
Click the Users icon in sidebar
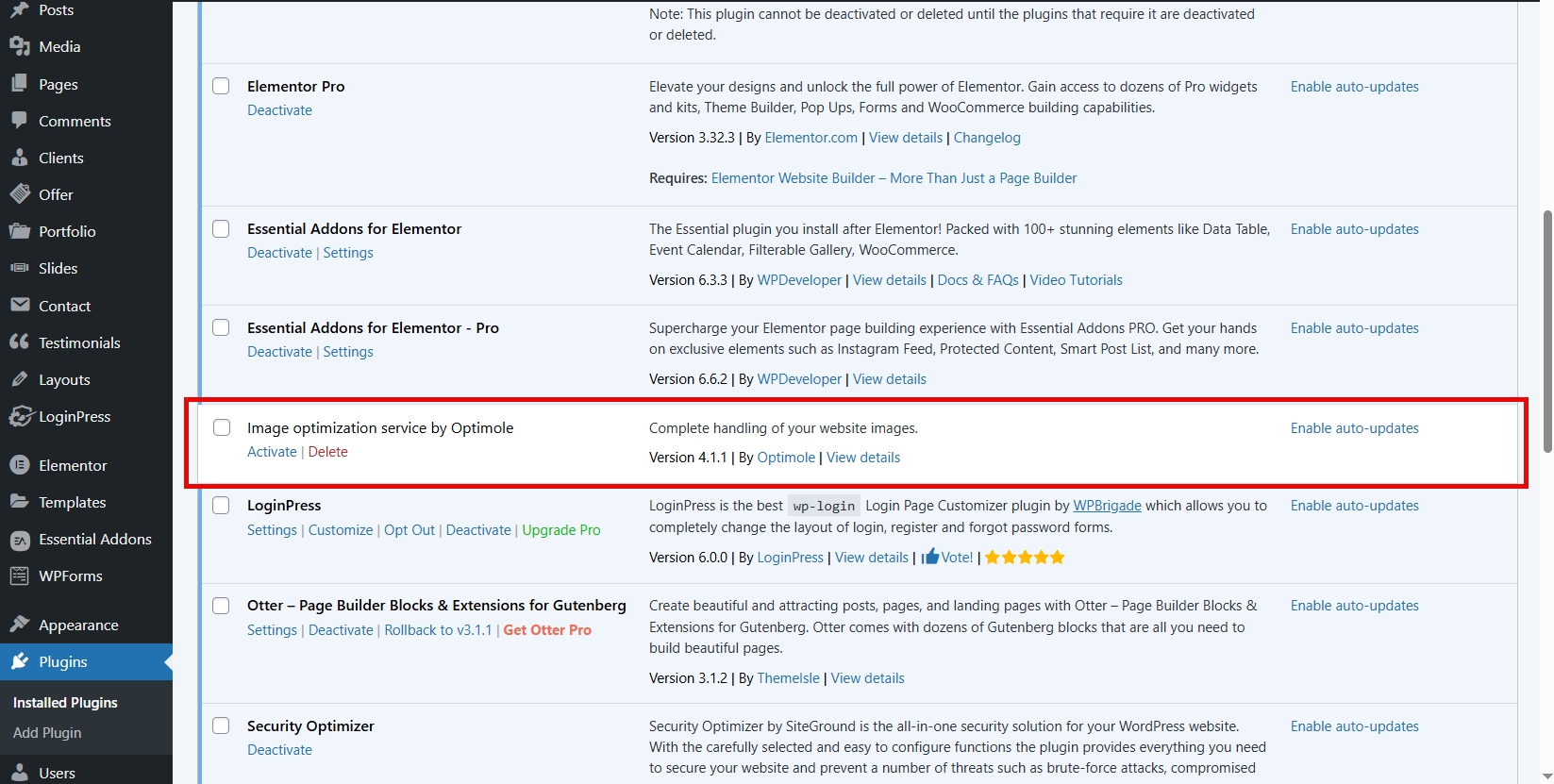coord(20,773)
